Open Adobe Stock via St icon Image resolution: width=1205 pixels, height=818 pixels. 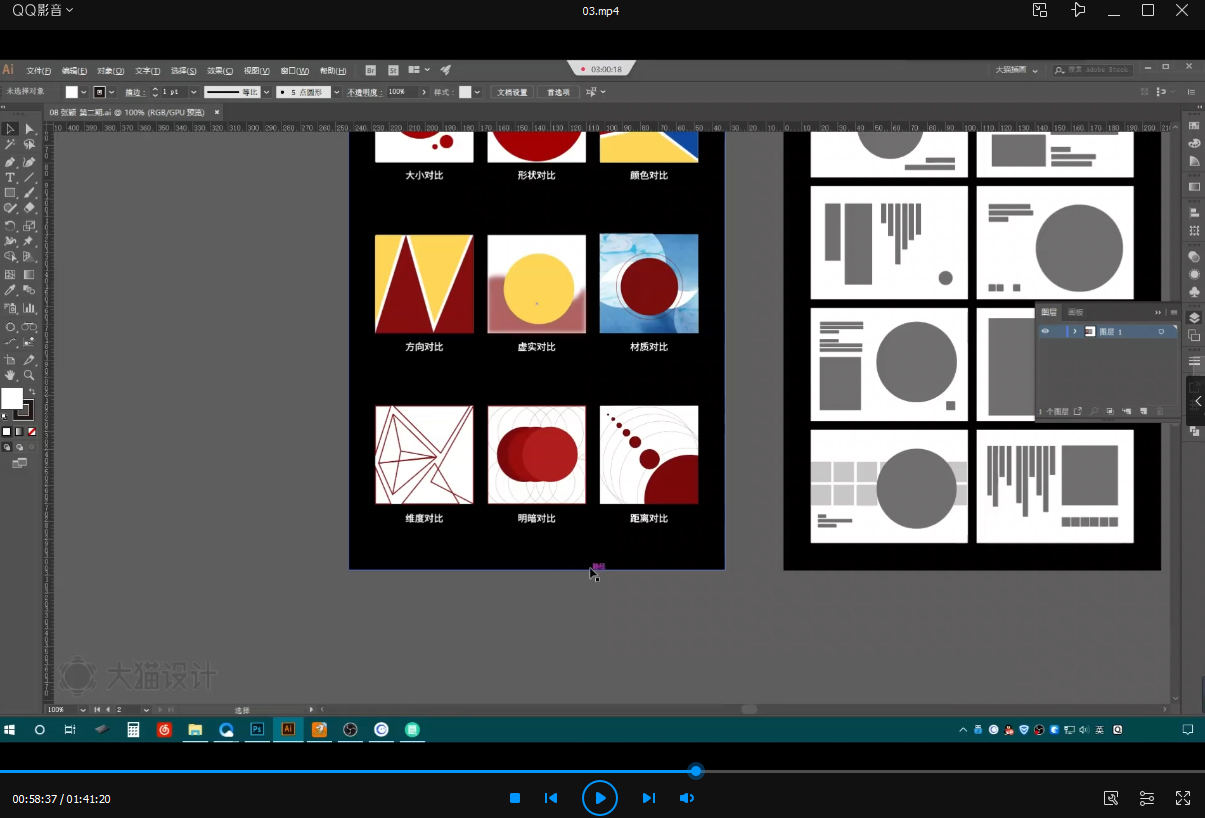point(393,70)
